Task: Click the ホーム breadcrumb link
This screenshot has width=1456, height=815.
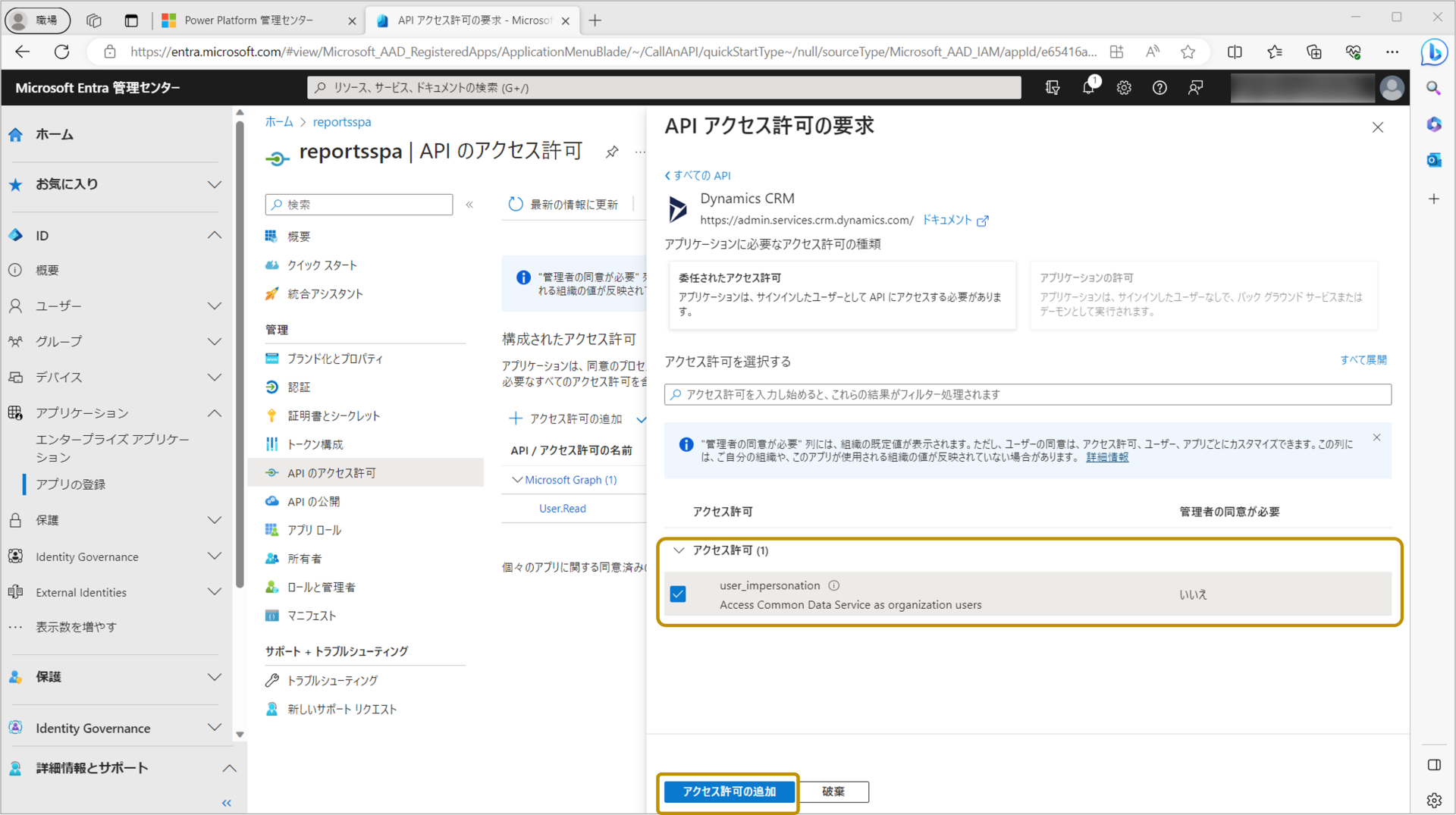Action: click(x=279, y=121)
